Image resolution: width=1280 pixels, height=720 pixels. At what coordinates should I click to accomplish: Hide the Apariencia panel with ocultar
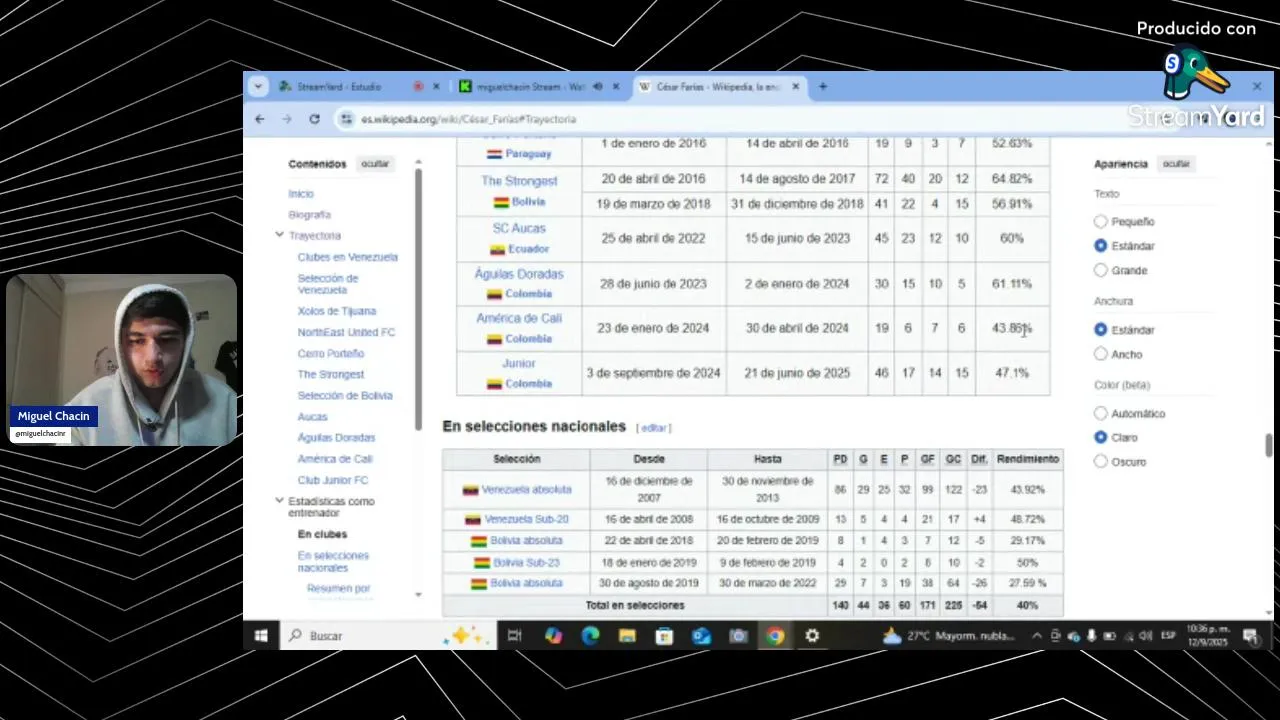[x=1176, y=163]
